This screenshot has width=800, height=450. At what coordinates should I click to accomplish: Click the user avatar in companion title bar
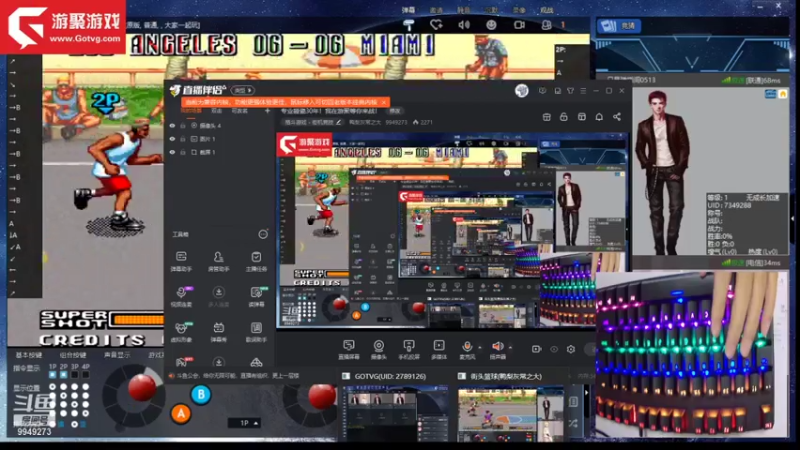pos(521,91)
